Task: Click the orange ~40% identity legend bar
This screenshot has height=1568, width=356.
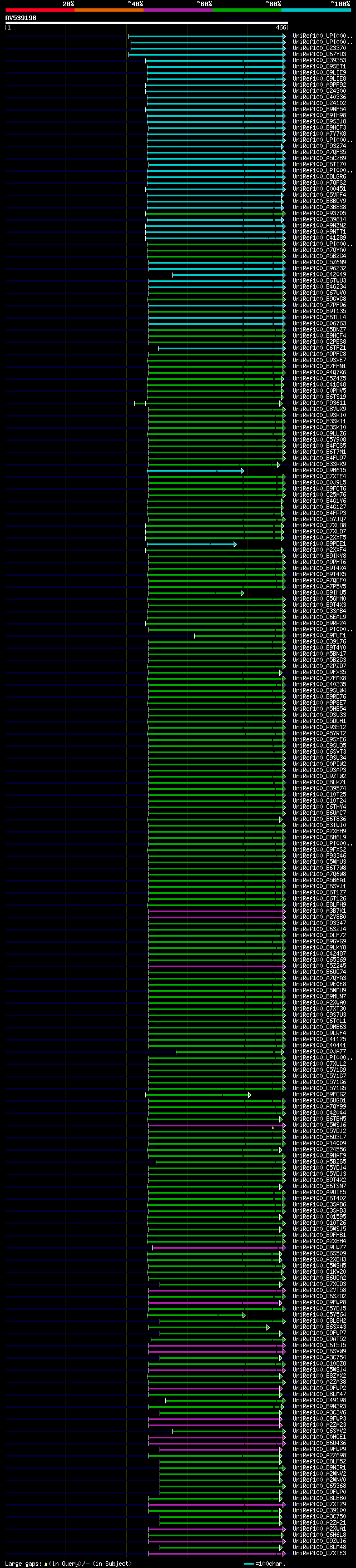Action: pyautogui.click(x=109, y=10)
